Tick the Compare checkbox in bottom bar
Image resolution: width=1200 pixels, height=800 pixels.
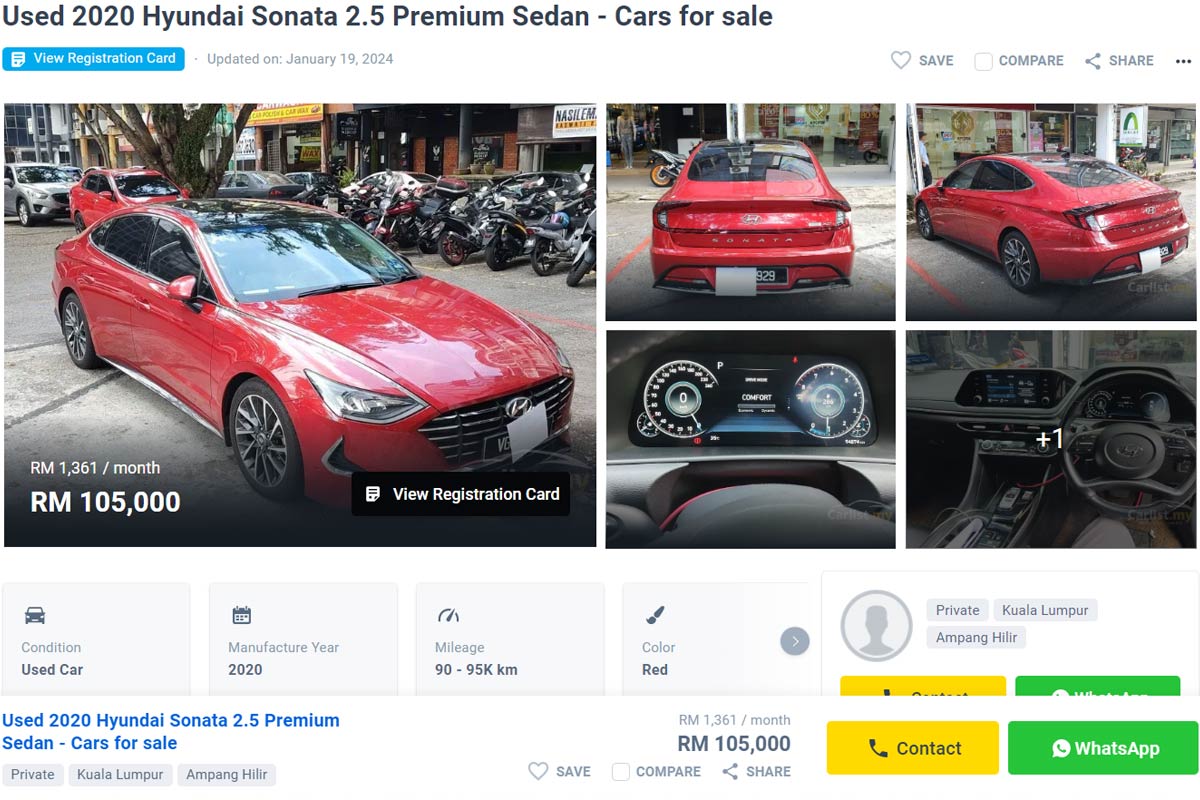click(x=621, y=772)
